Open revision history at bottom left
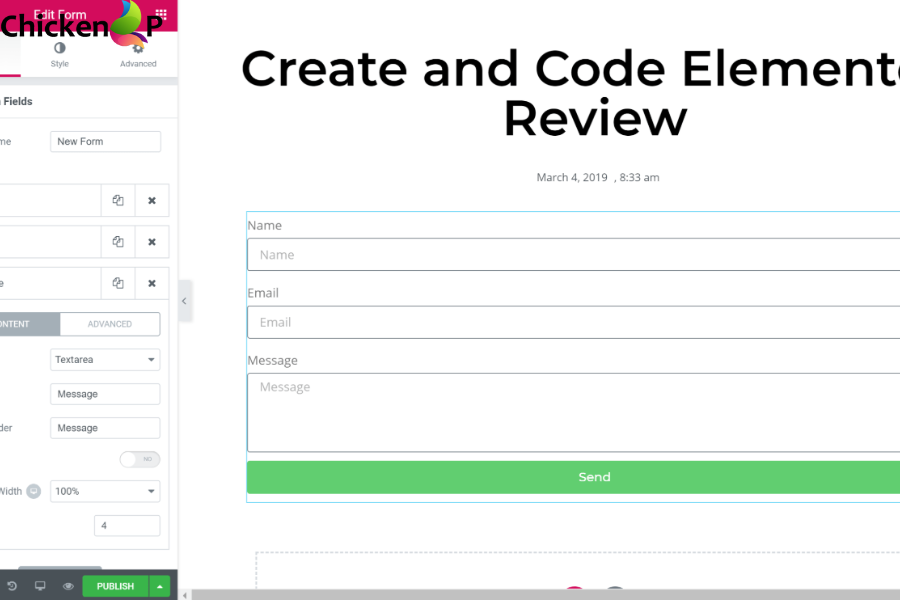Viewport: 900px width, 600px height. click(x=13, y=586)
